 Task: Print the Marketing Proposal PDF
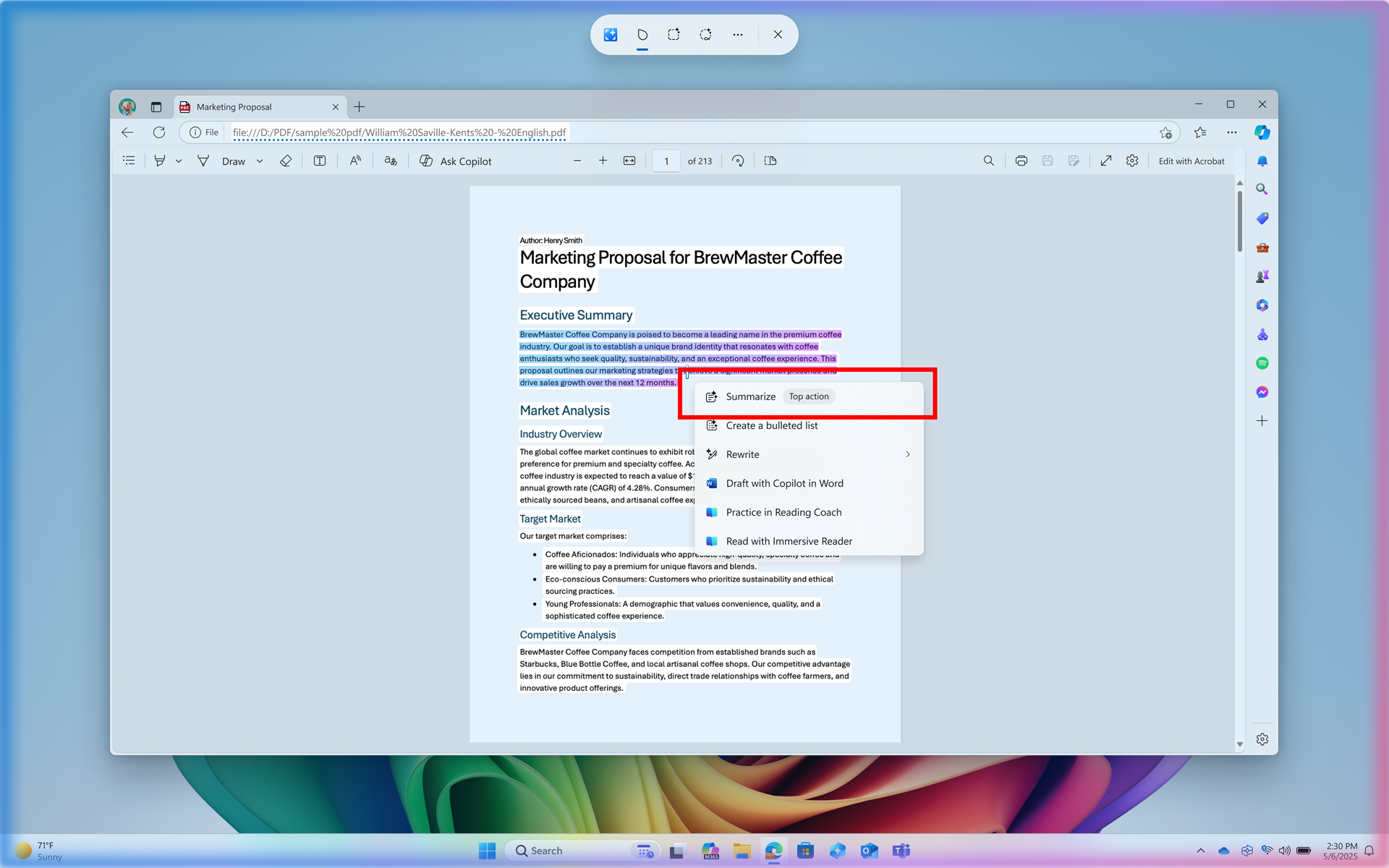1021,161
